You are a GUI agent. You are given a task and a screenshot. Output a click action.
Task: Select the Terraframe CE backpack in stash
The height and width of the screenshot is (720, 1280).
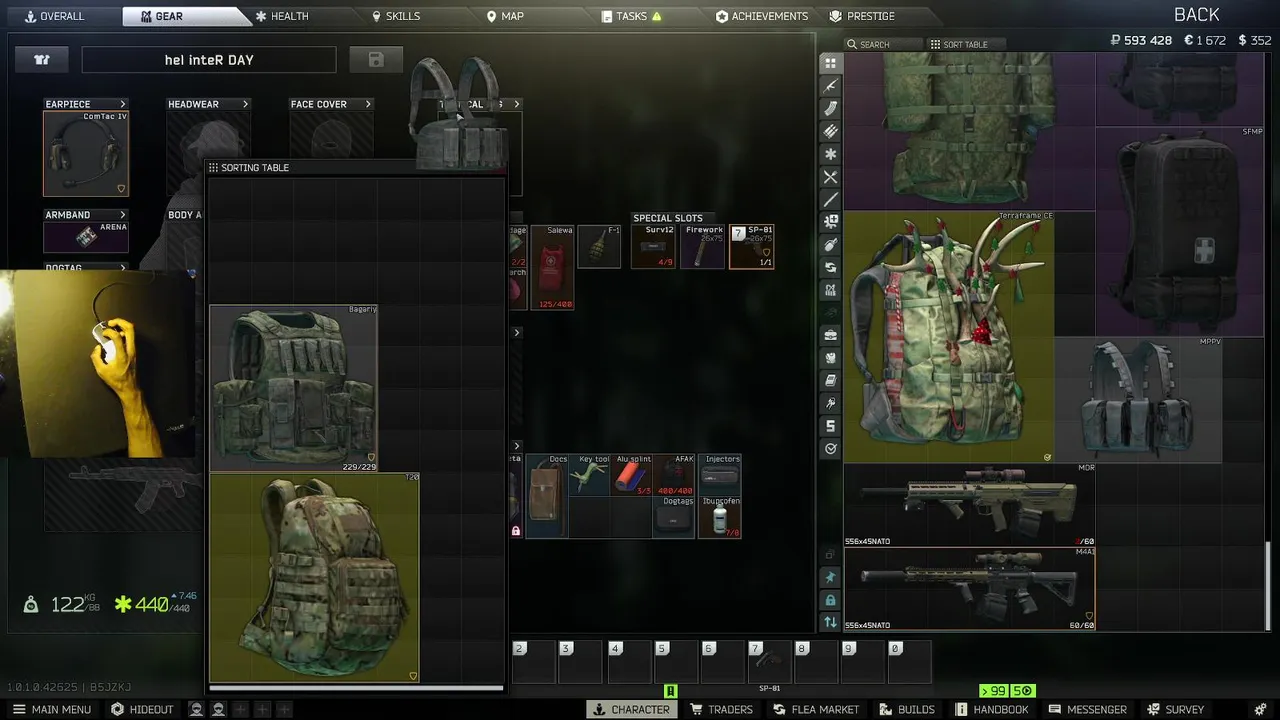pyautogui.click(x=949, y=337)
